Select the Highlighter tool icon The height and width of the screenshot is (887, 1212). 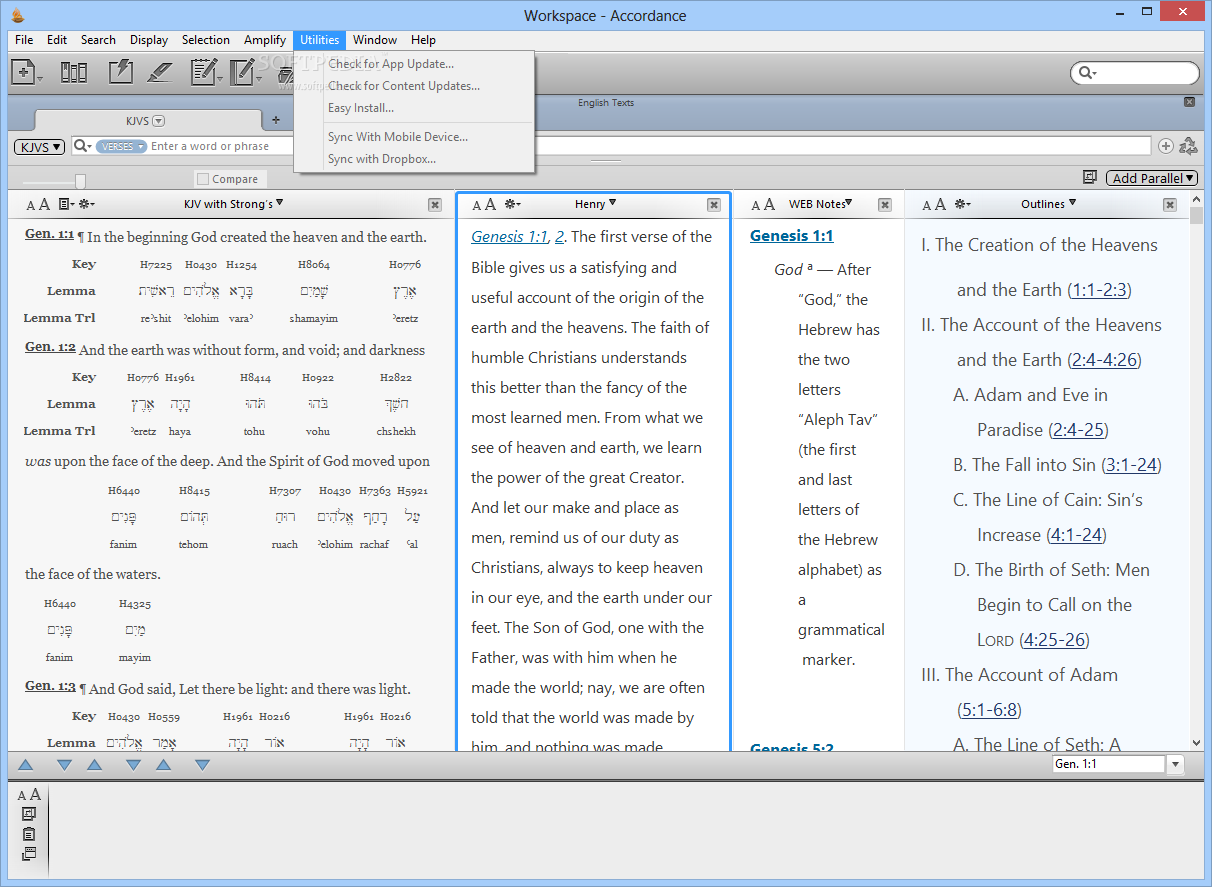pos(160,72)
